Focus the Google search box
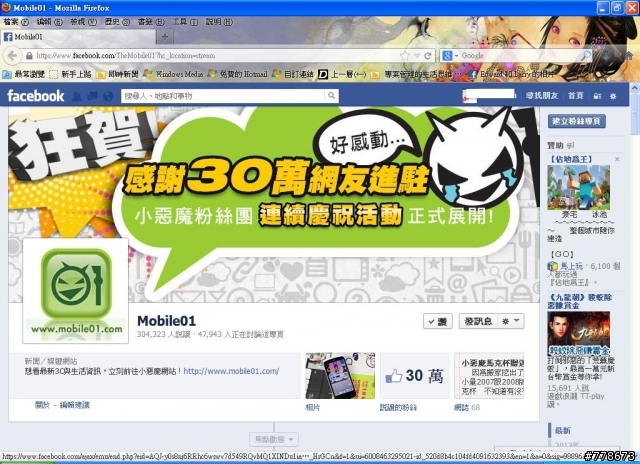This screenshot has height=464, width=640. 520,55
